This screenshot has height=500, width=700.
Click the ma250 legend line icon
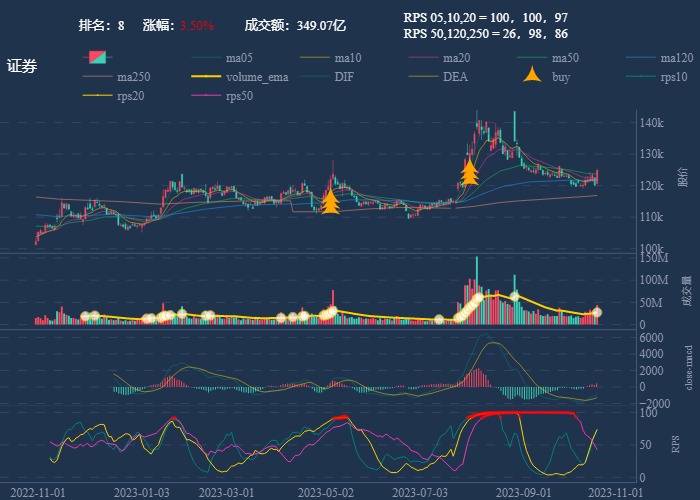pyautogui.click(x=96, y=77)
